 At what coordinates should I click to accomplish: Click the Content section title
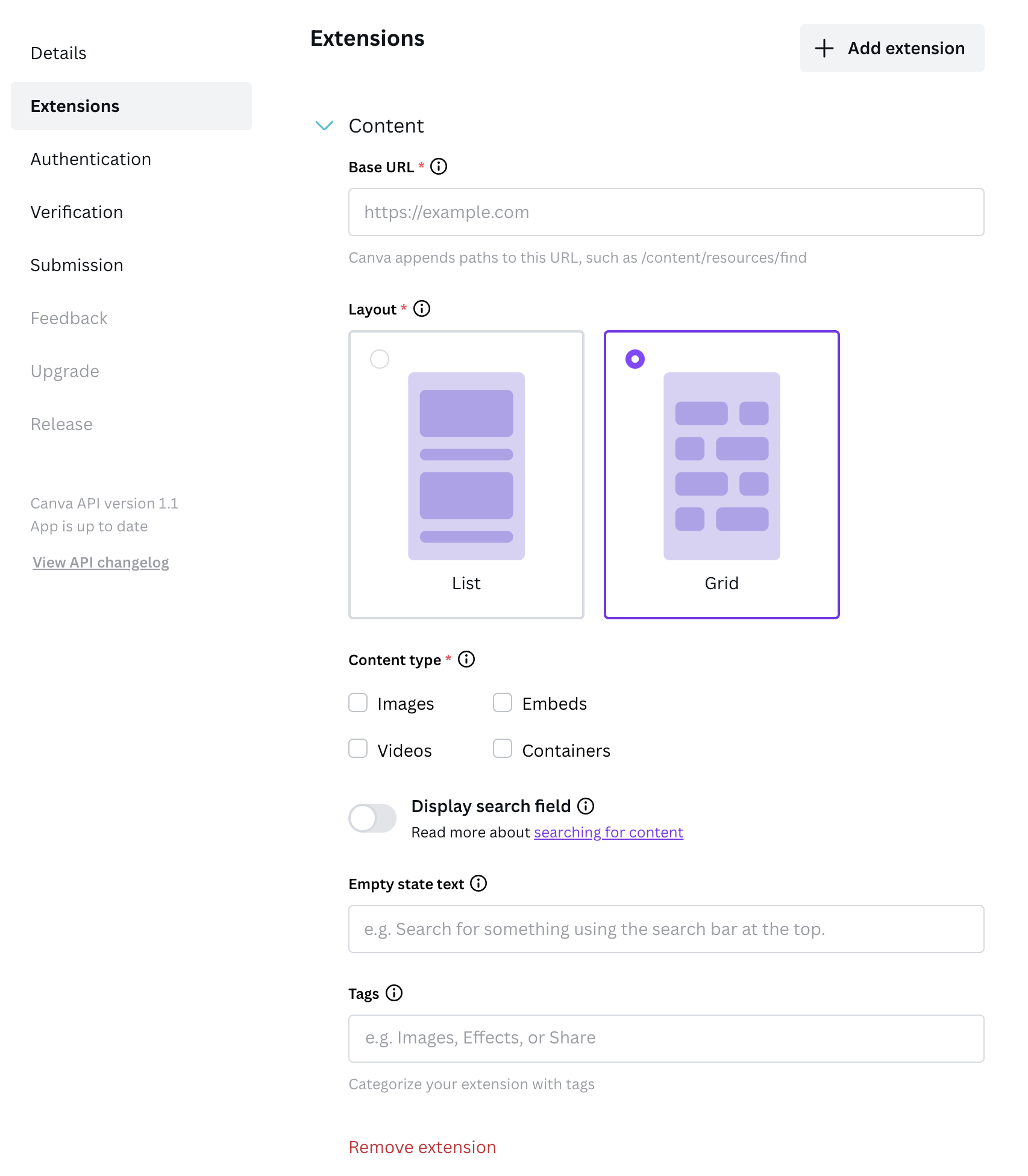386,125
